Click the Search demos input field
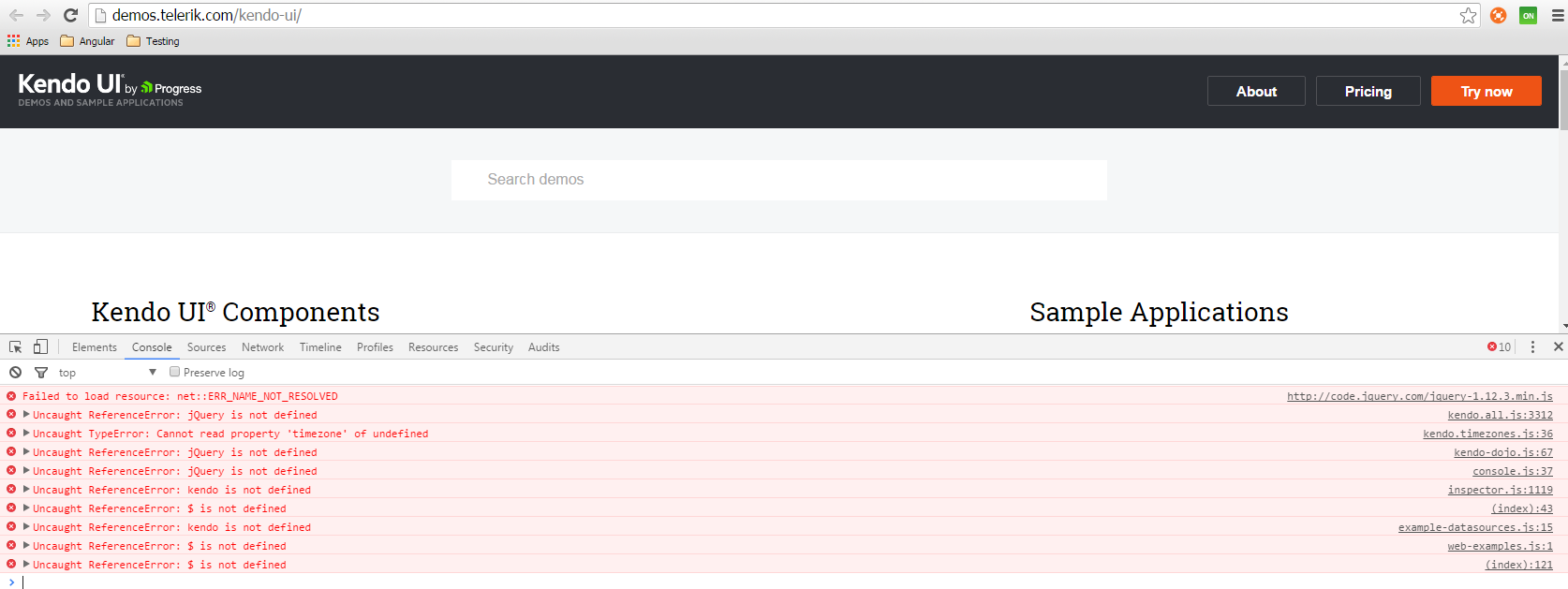1568x589 pixels. [x=778, y=180]
